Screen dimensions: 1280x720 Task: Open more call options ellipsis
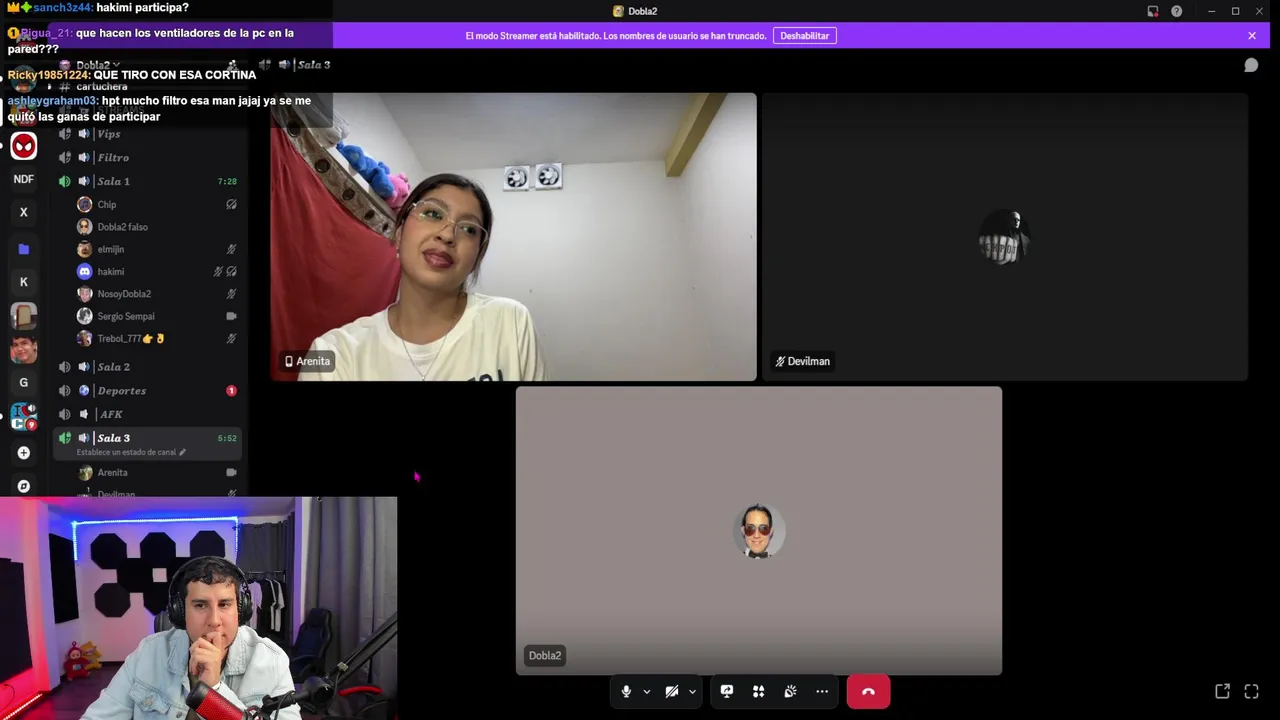pyautogui.click(x=822, y=691)
